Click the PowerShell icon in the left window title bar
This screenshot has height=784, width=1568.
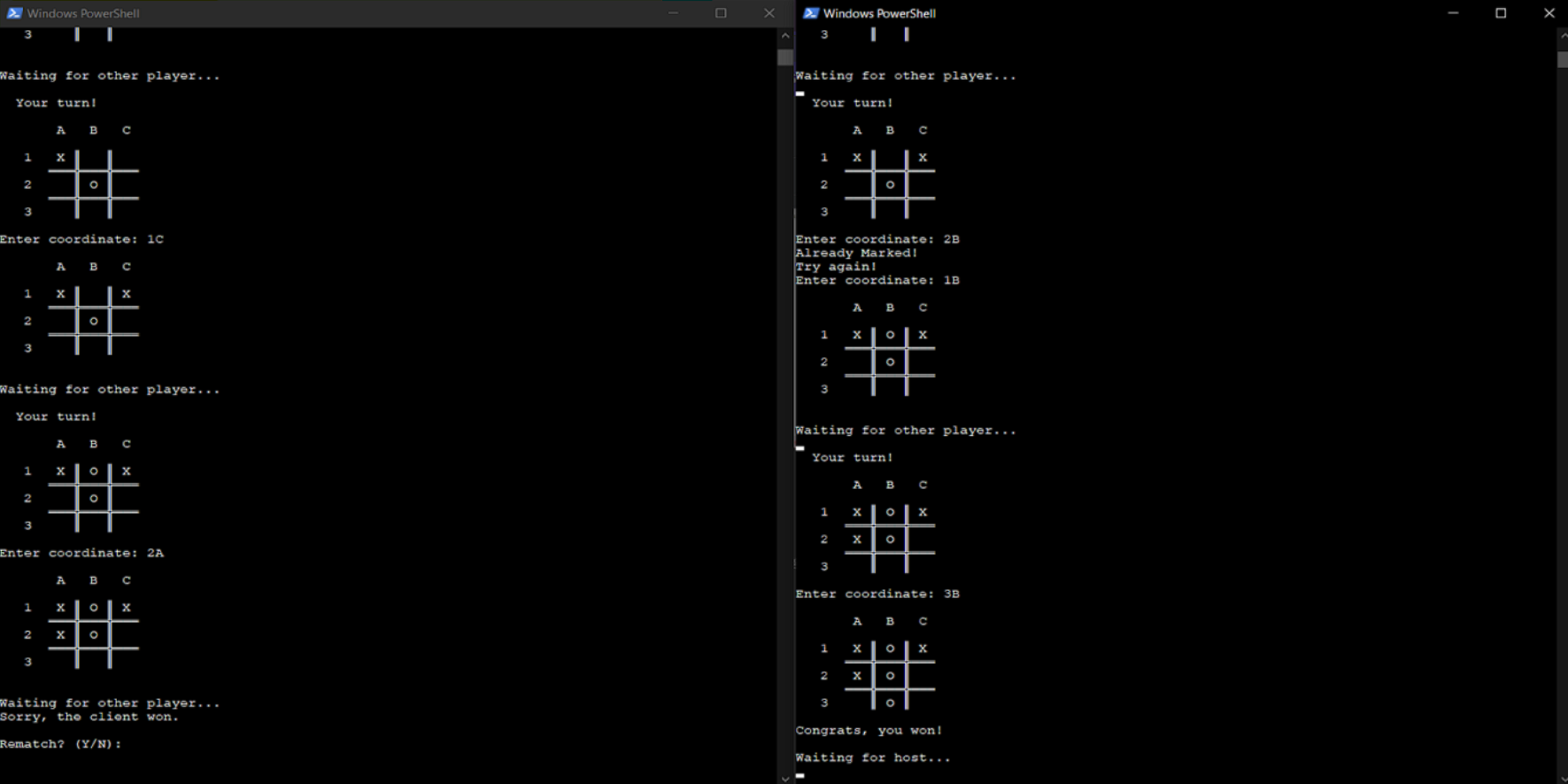coord(13,13)
